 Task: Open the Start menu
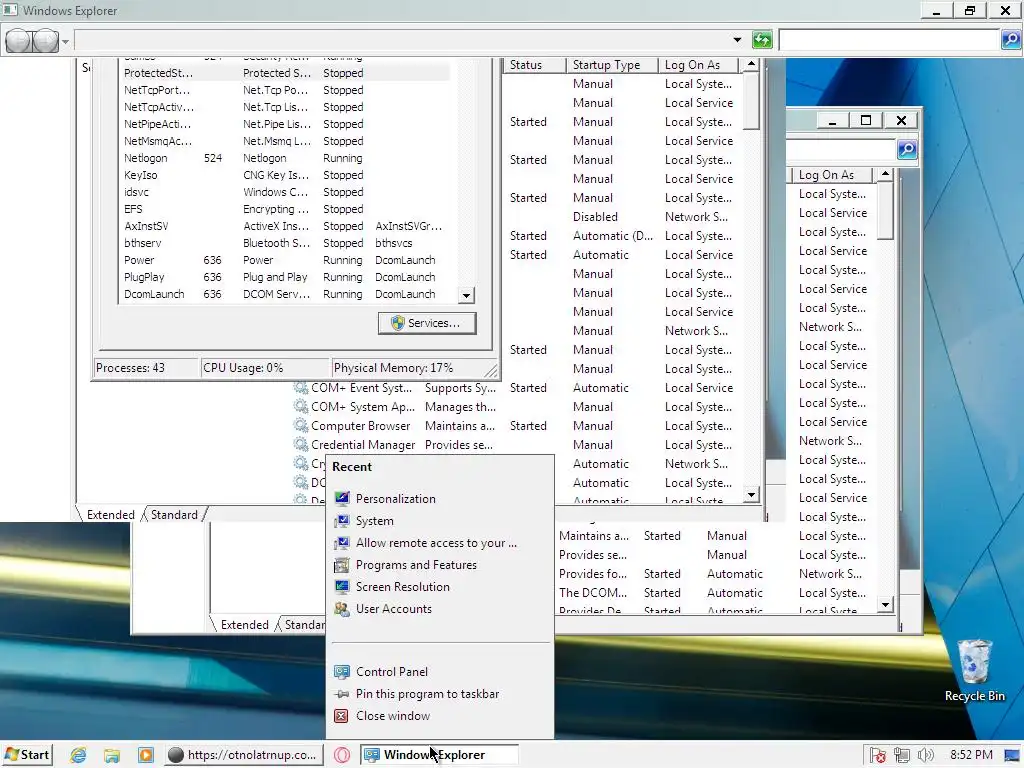coord(26,755)
